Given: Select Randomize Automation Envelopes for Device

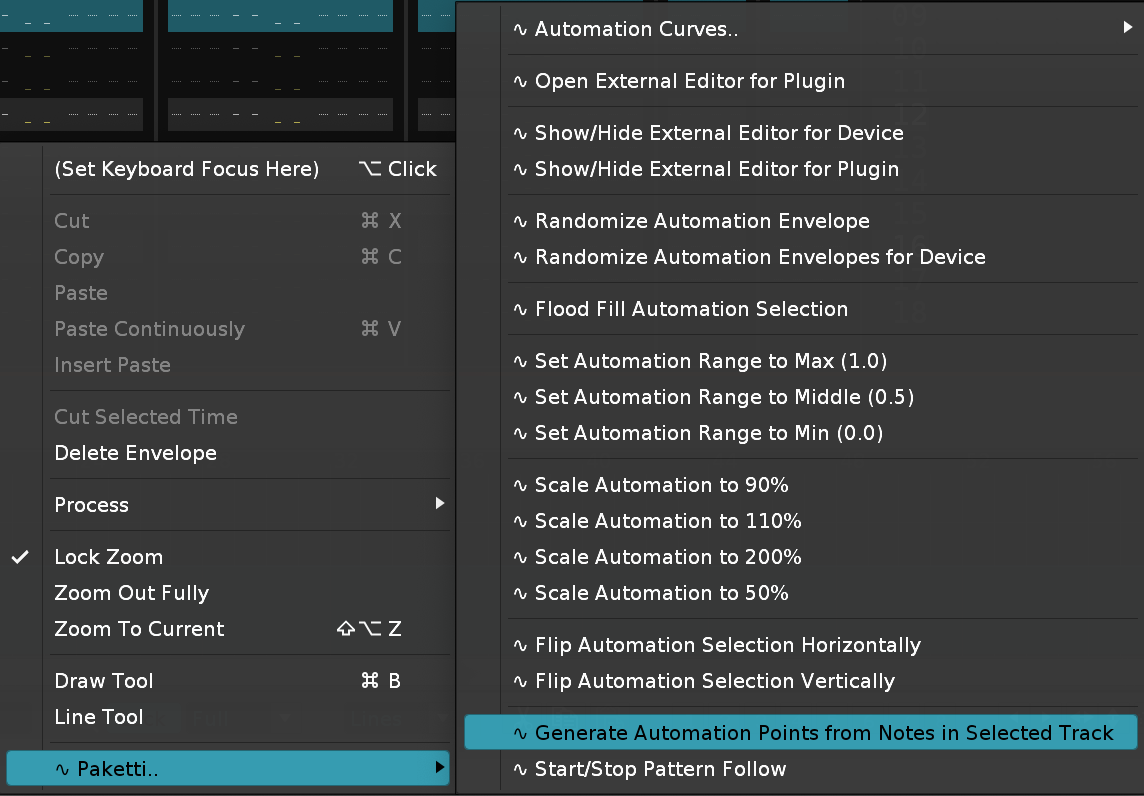Looking at the screenshot, I should [760, 257].
